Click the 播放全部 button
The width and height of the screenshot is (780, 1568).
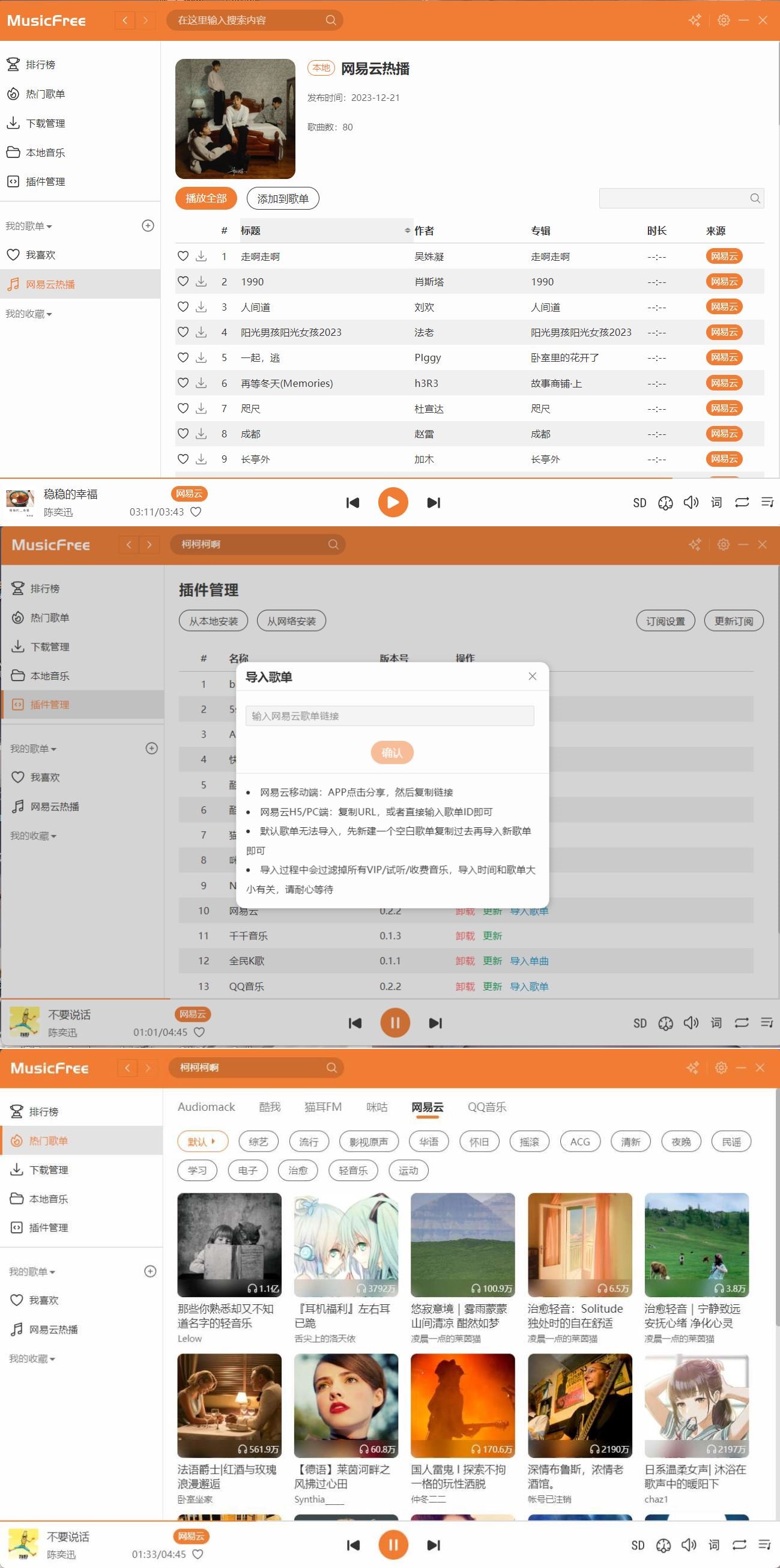pos(205,198)
